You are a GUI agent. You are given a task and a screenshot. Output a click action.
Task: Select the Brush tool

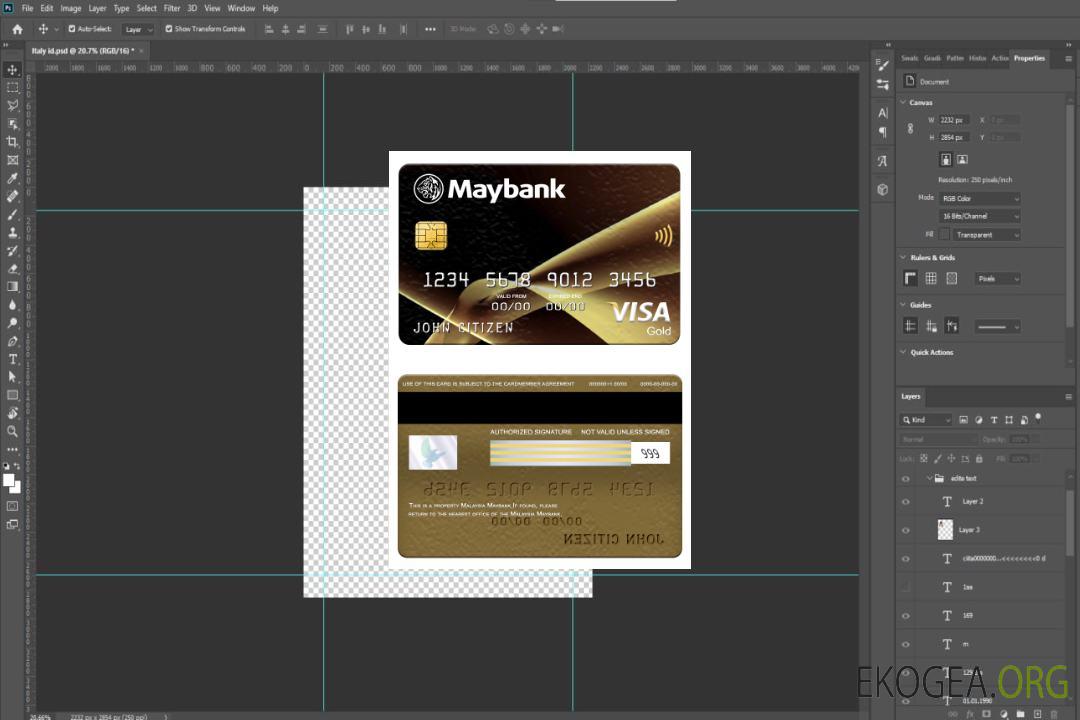[x=12, y=214]
